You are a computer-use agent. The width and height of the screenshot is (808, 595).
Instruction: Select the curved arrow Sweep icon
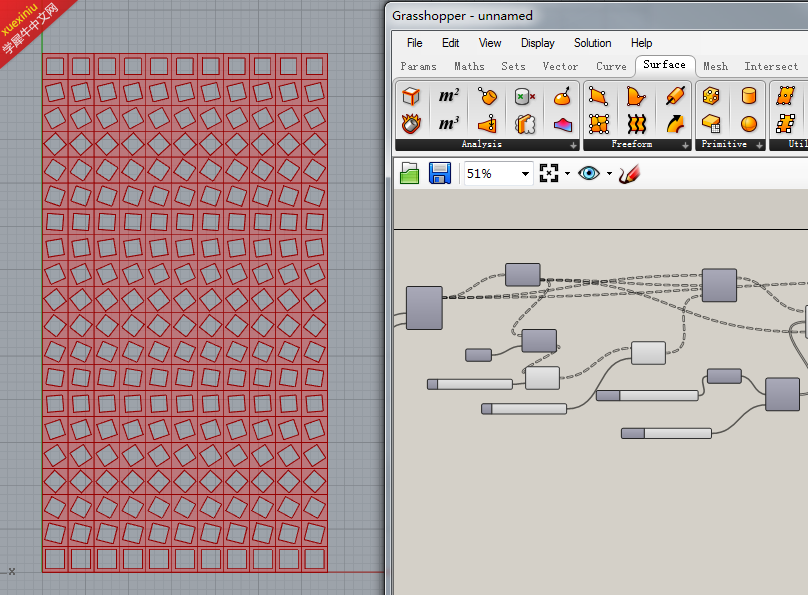[675, 124]
